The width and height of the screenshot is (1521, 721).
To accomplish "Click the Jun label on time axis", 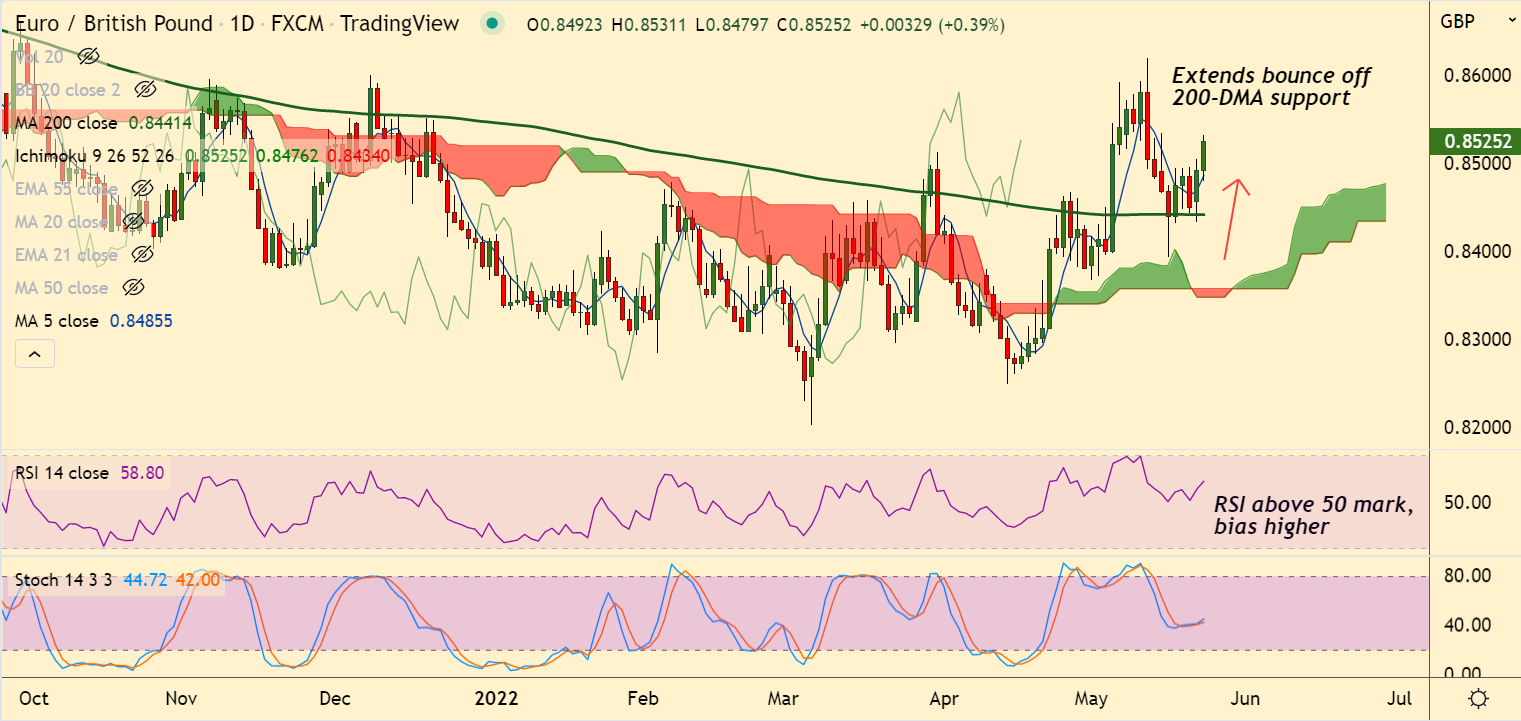I will [1246, 697].
